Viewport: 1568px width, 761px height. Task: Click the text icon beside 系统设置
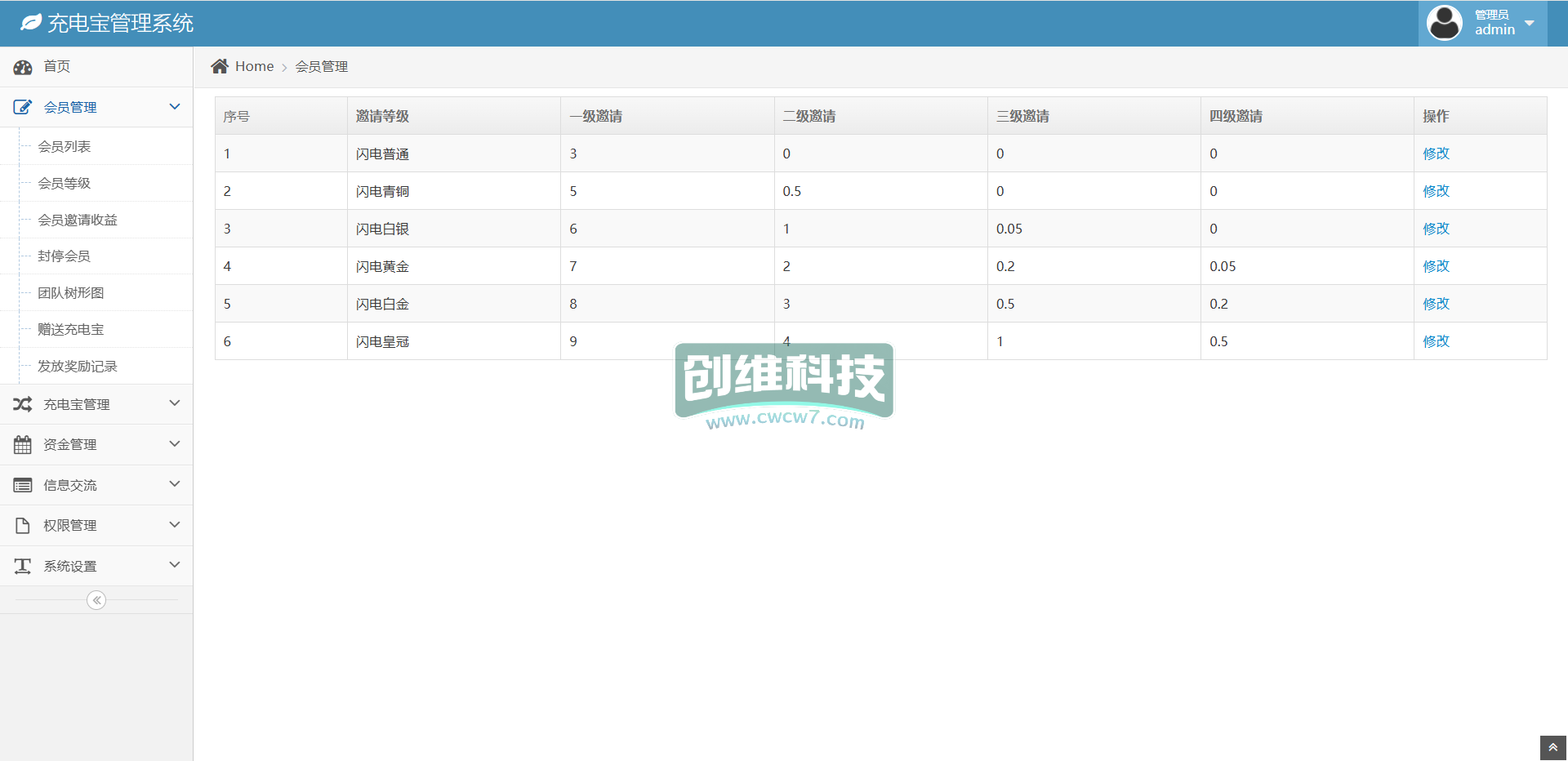[23, 566]
